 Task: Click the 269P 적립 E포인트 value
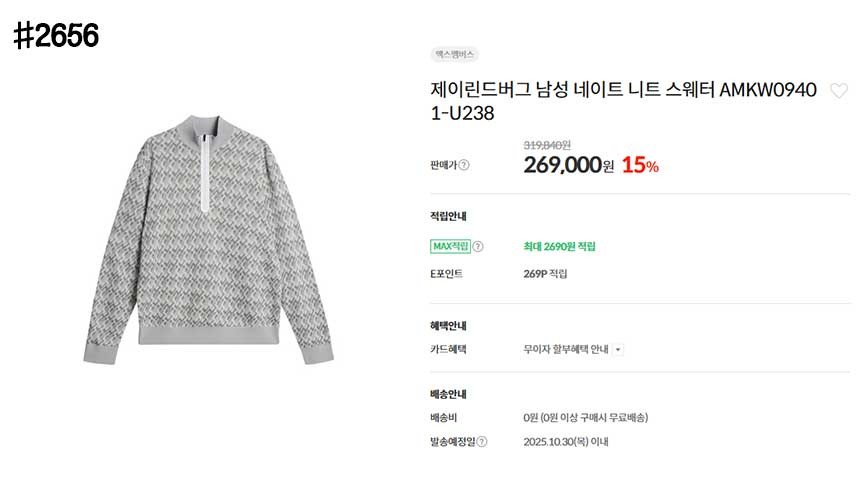545,273
